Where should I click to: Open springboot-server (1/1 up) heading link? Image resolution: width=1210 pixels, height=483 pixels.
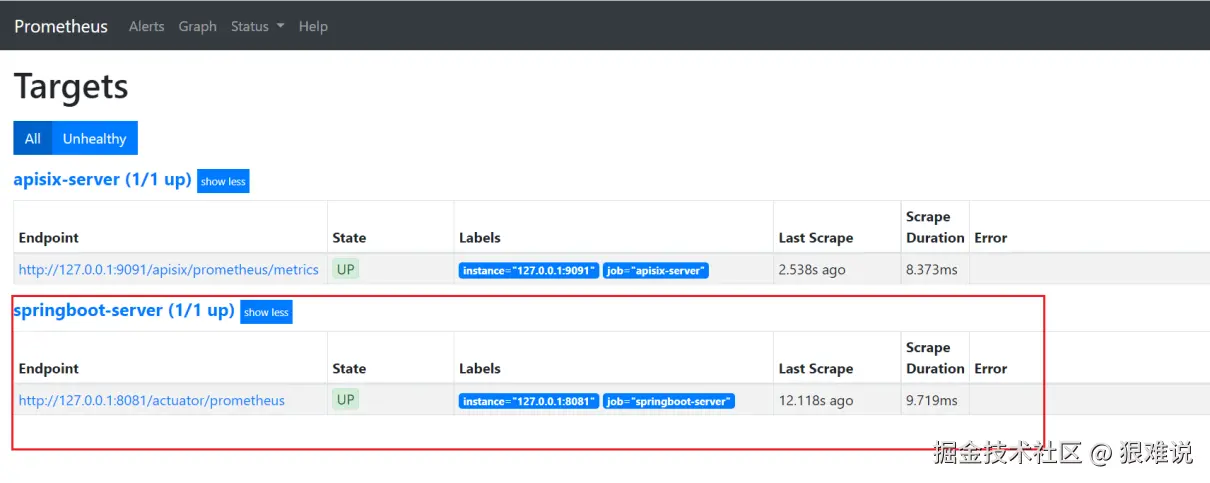coord(124,311)
